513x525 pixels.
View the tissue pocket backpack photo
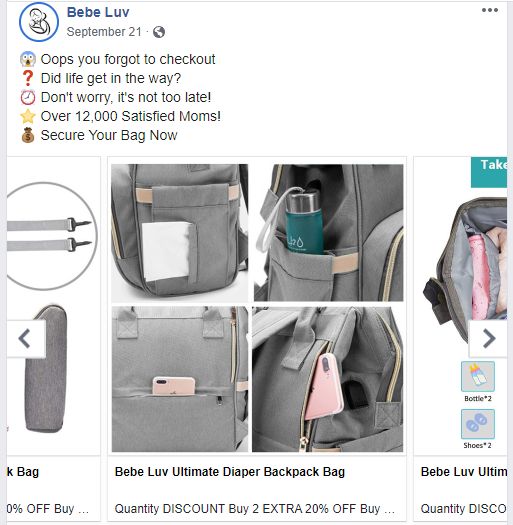tap(180, 233)
